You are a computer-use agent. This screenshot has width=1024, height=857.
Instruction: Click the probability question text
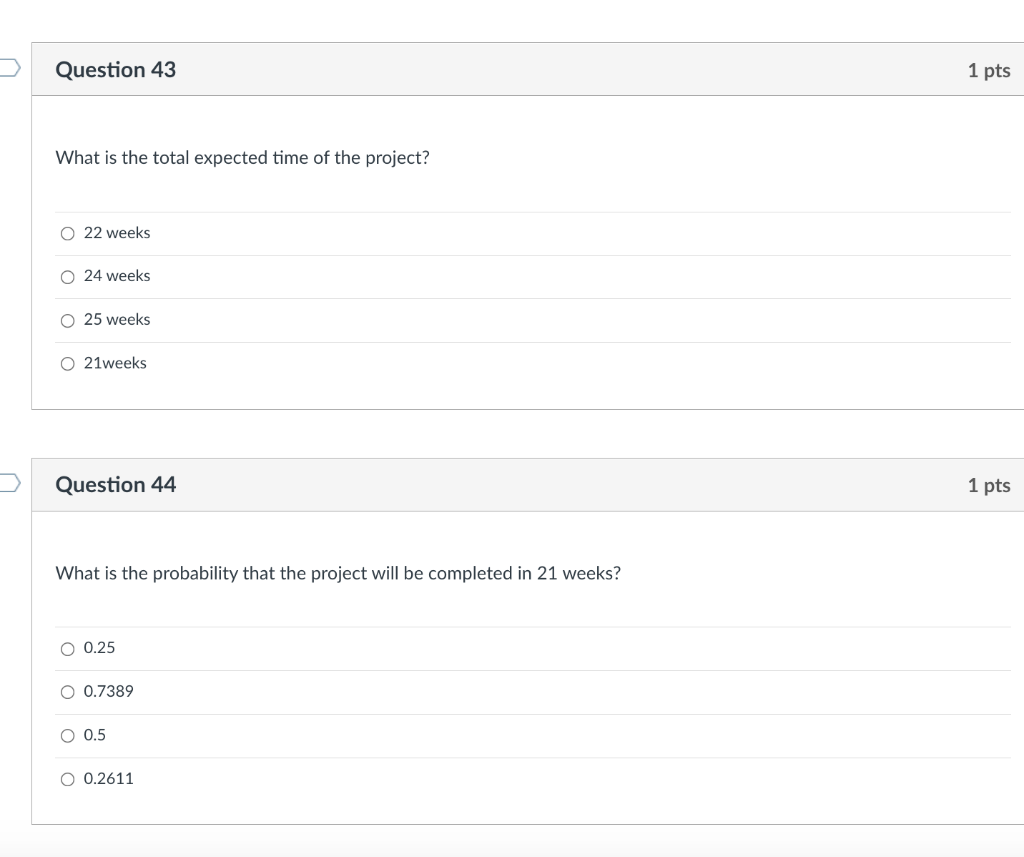pos(338,573)
